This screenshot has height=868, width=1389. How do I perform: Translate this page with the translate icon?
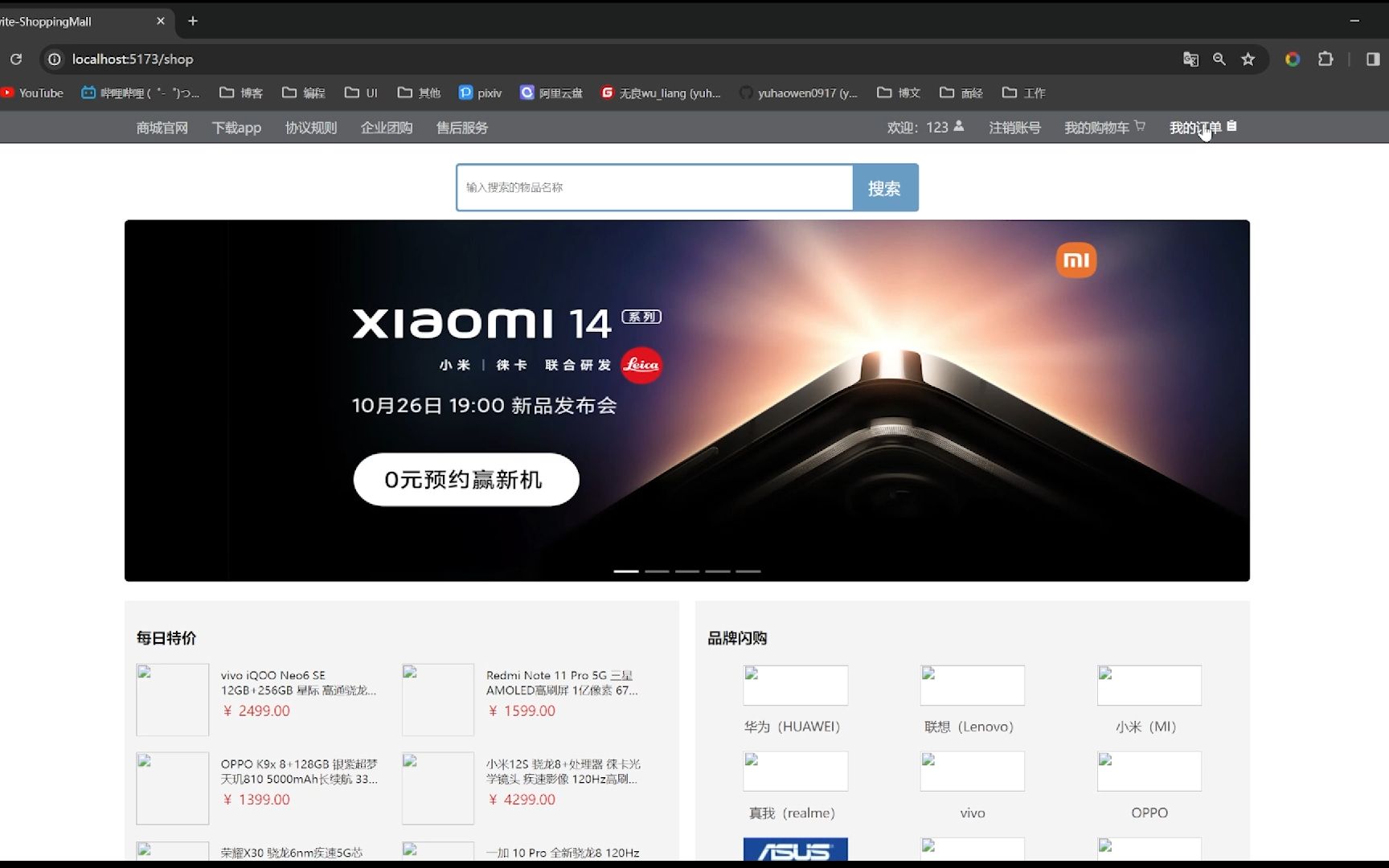click(x=1190, y=59)
